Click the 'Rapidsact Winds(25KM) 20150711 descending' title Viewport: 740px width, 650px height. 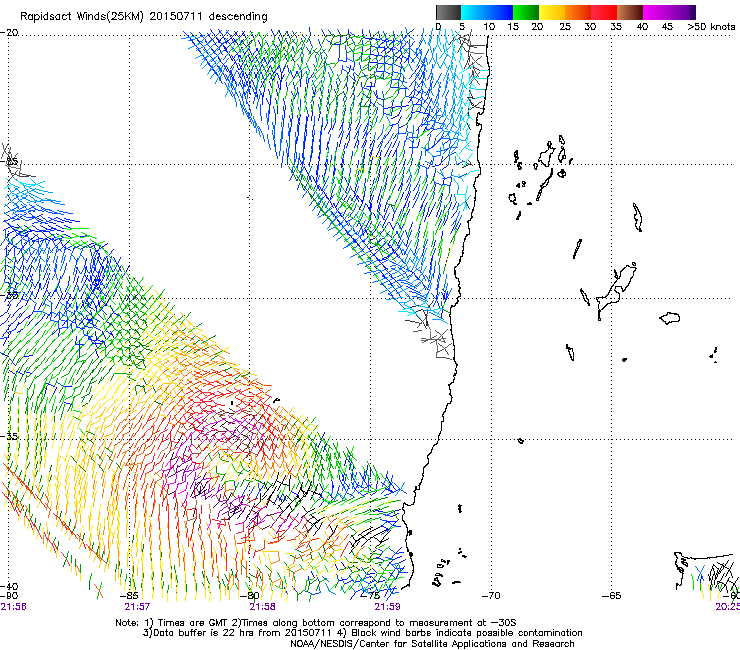pos(143,17)
